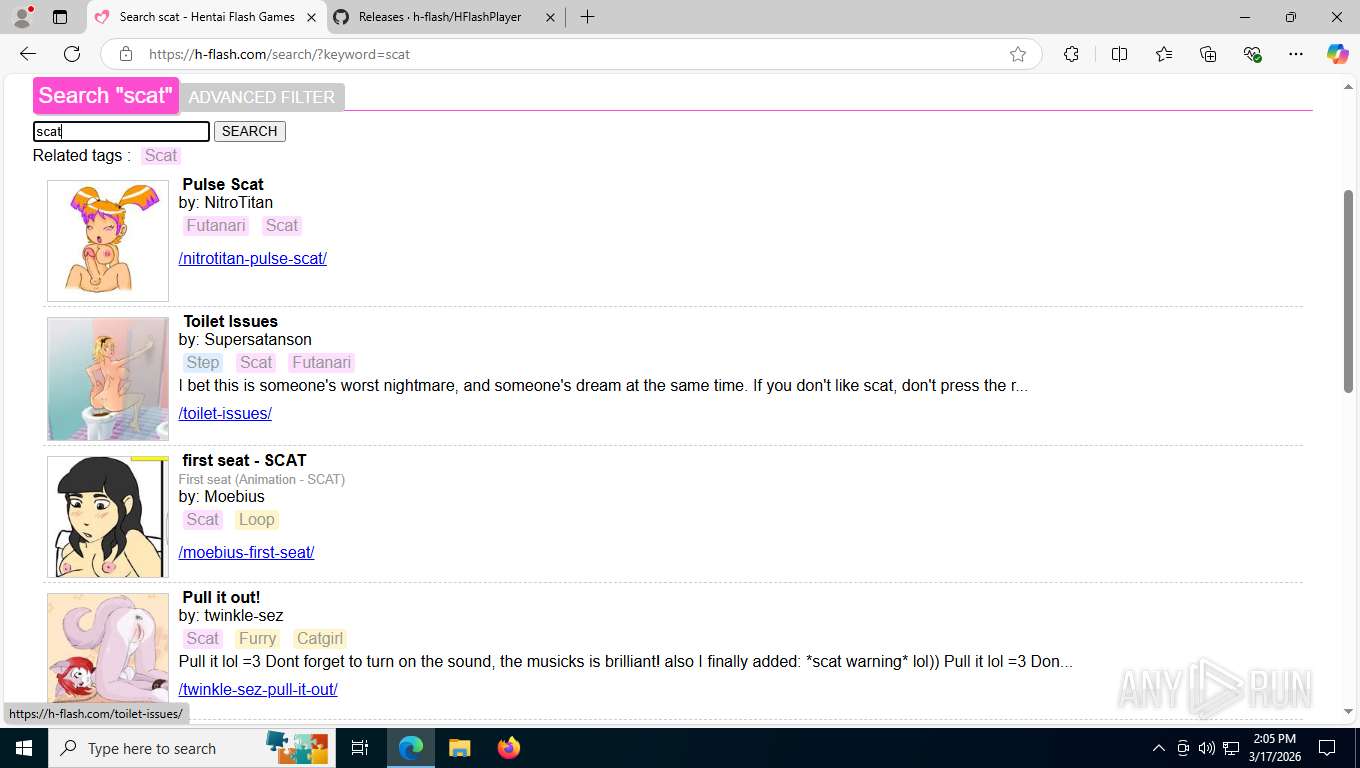Reload the page with the refresh icon
Viewport: 1360px width, 768px height.
pyautogui.click(x=72, y=54)
